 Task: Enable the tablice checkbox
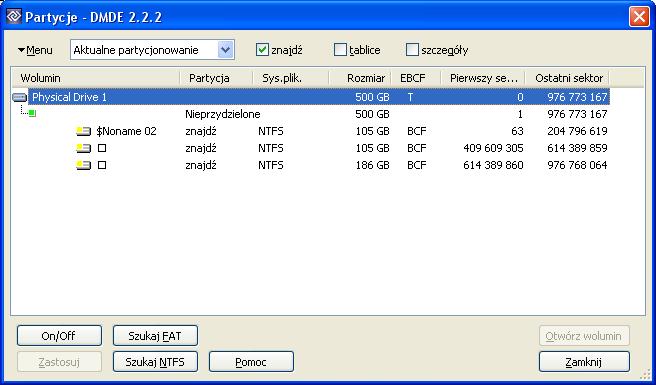pyautogui.click(x=340, y=50)
